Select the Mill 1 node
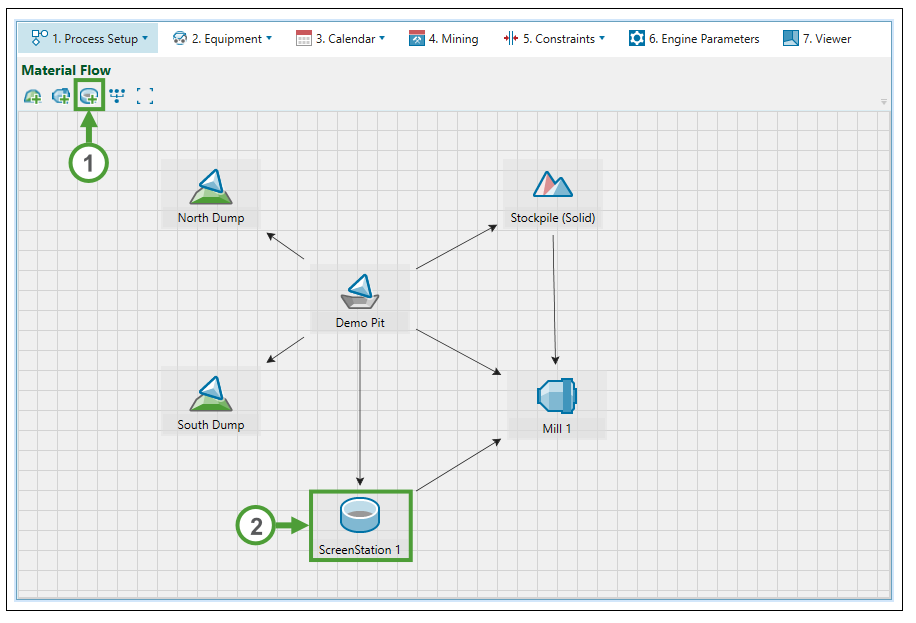The image size is (916, 623). pyautogui.click(x=557, y=405)
